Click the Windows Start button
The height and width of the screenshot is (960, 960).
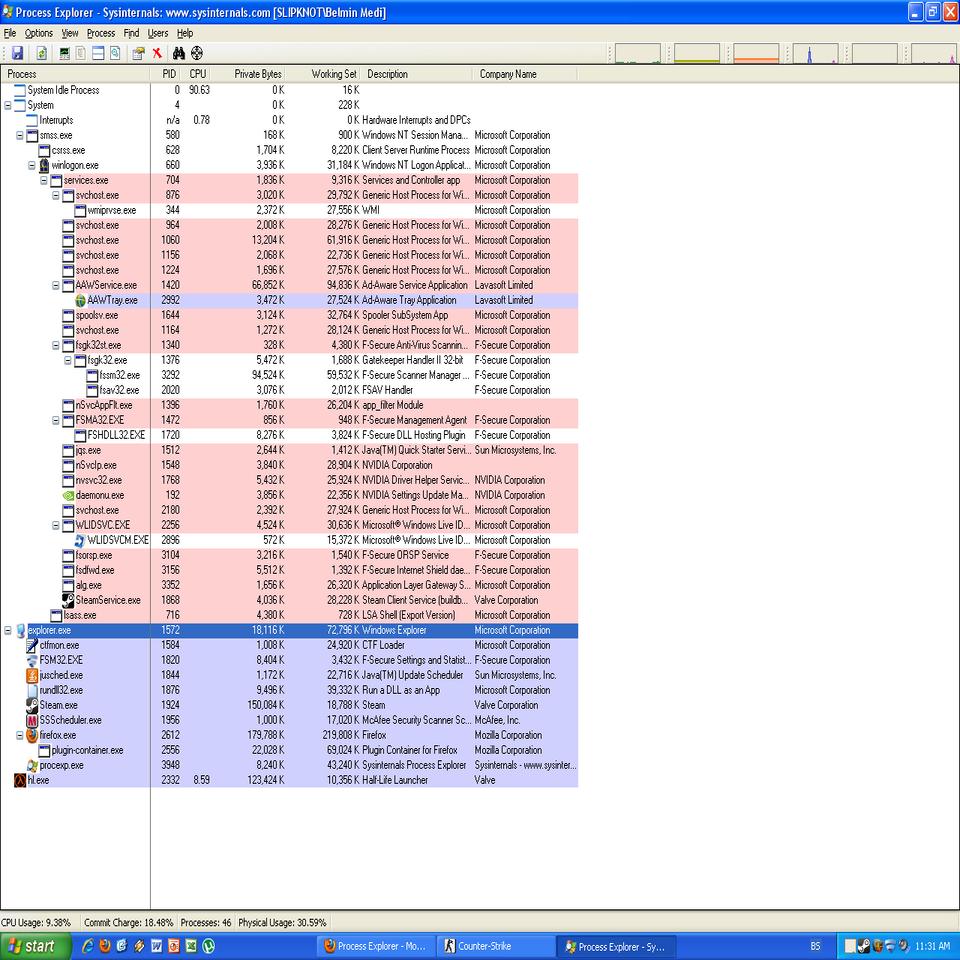pos(36,946)
